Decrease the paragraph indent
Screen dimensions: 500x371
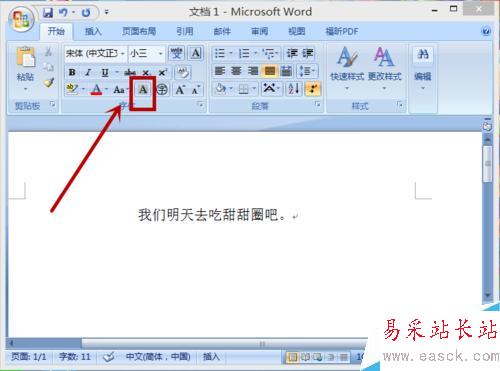click(x=292, y=53)
